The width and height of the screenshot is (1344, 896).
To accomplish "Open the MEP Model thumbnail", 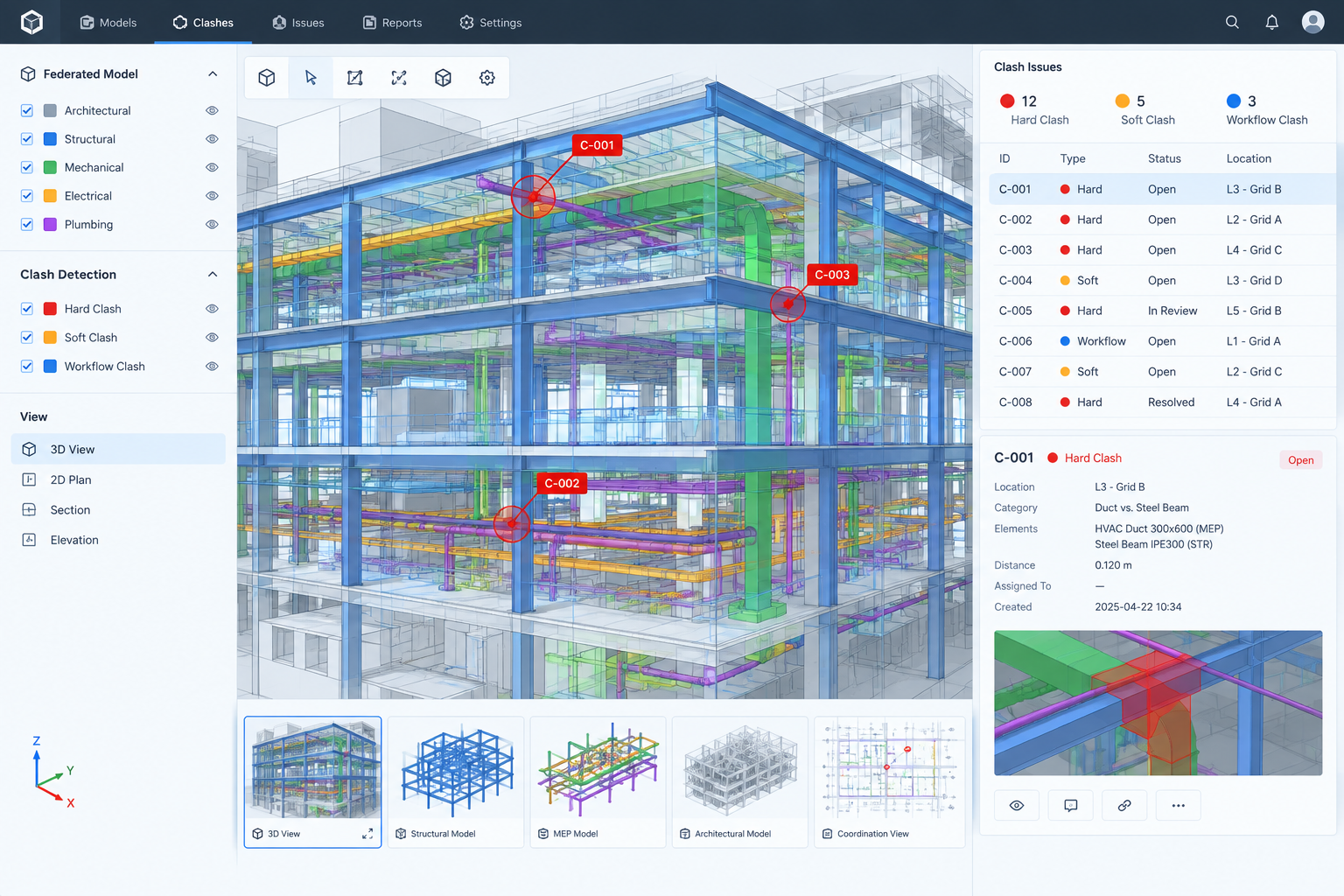I will pyautogui.click(x=598, y=782).
